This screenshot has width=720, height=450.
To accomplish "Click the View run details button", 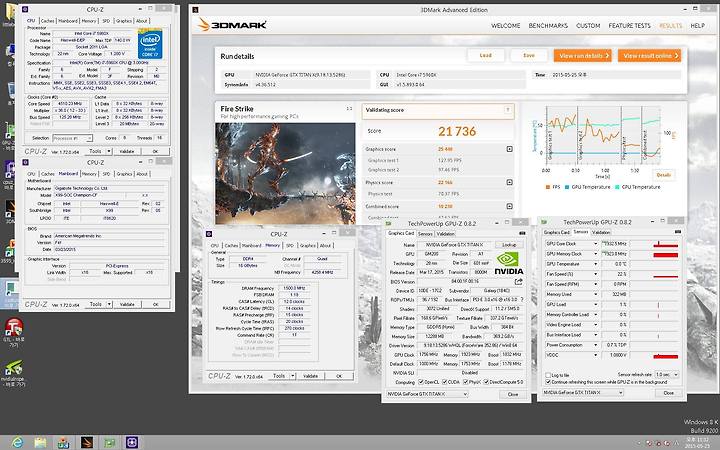I will pyautogui.click(x=583, y=56).
